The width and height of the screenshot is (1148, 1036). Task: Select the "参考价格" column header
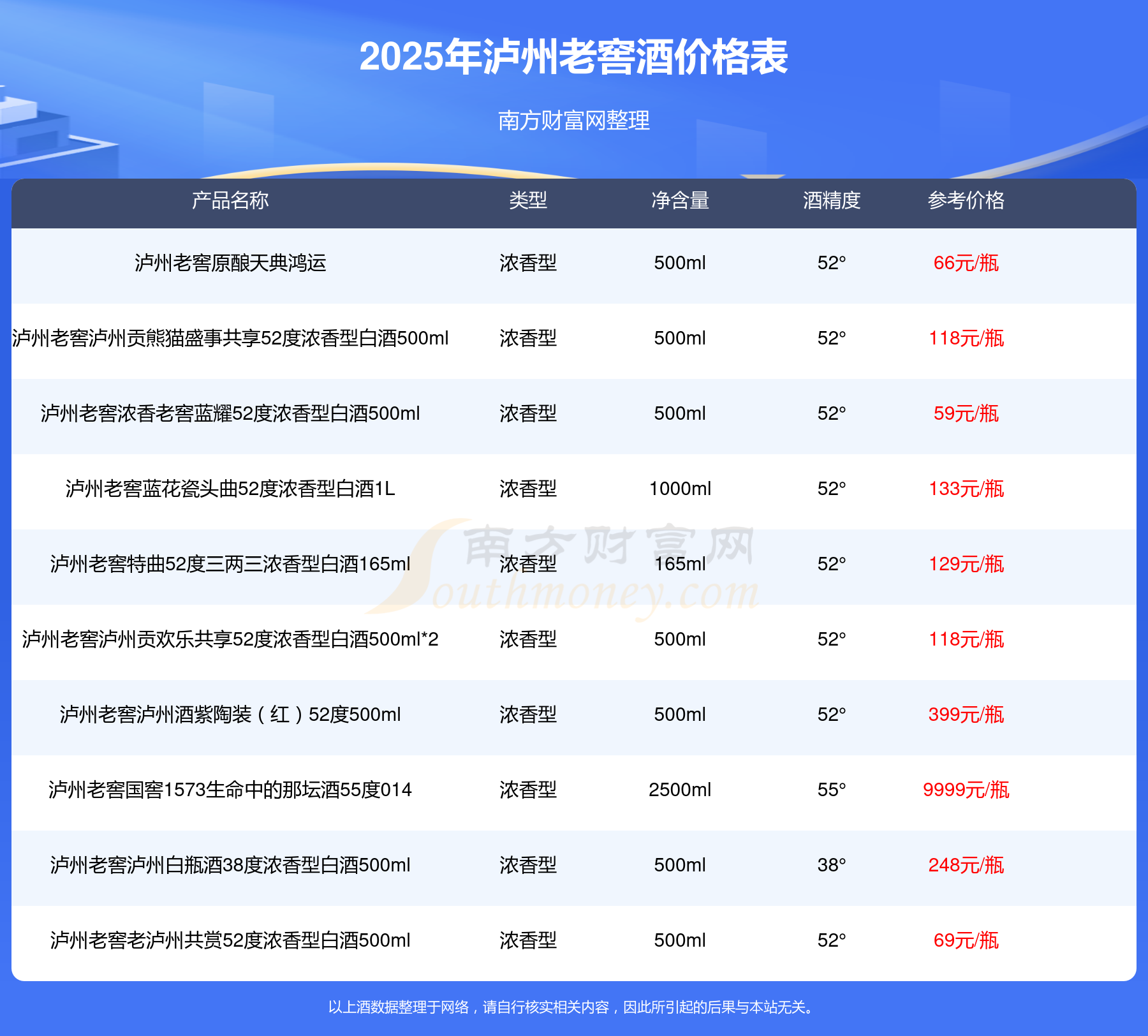[966, 200]
